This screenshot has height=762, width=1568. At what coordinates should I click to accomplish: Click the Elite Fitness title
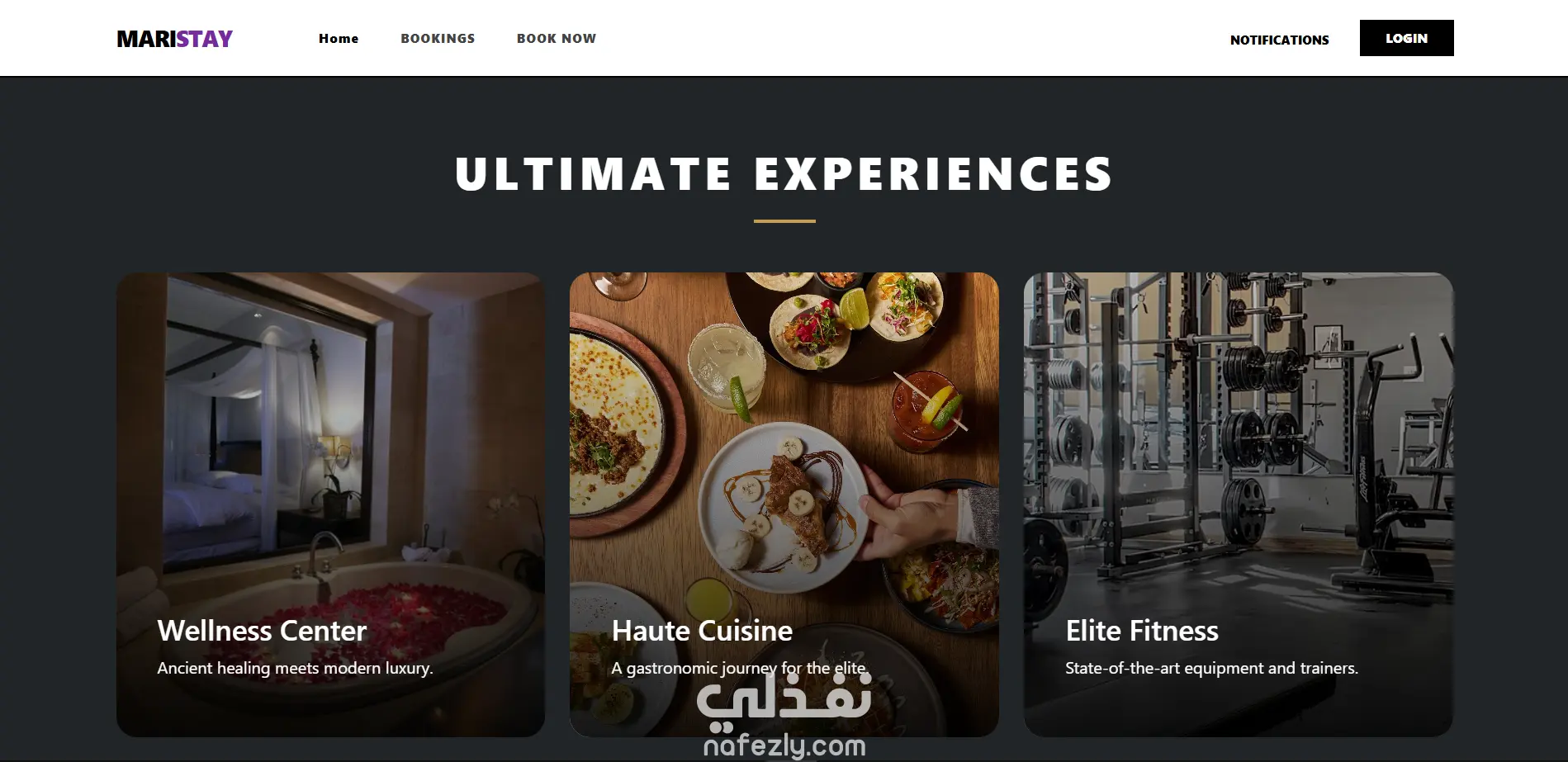tap(1142, 631)
